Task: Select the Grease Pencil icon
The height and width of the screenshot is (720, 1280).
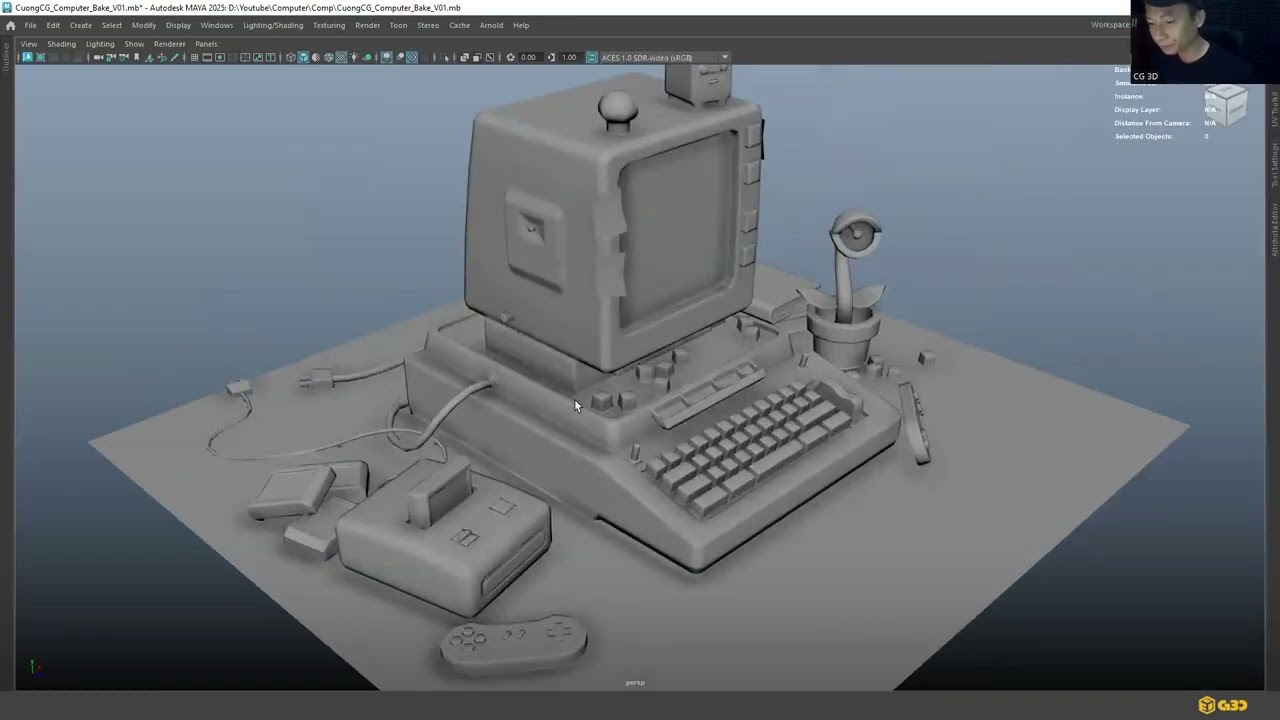Action: pos(174,57)
